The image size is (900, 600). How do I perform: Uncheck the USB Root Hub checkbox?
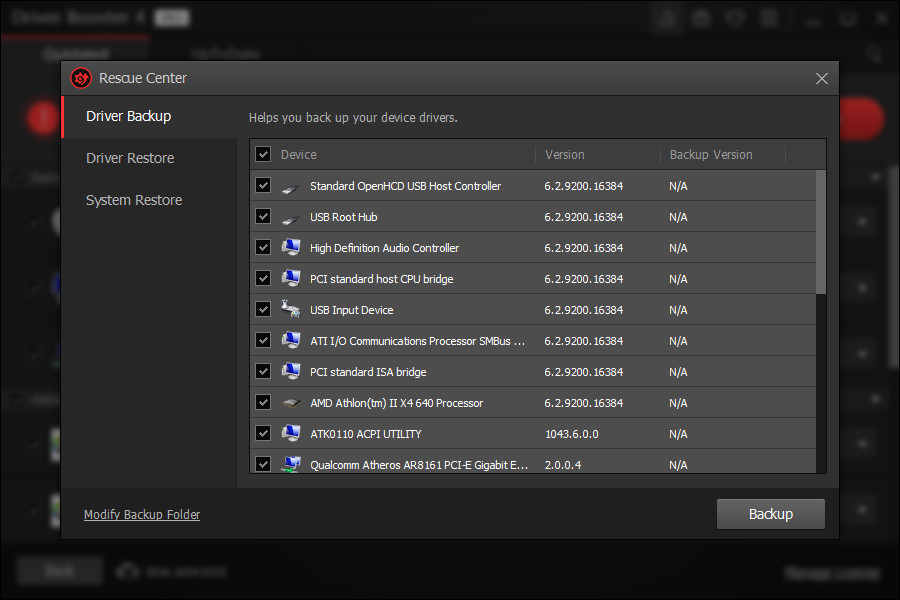(x=263, y=216)
